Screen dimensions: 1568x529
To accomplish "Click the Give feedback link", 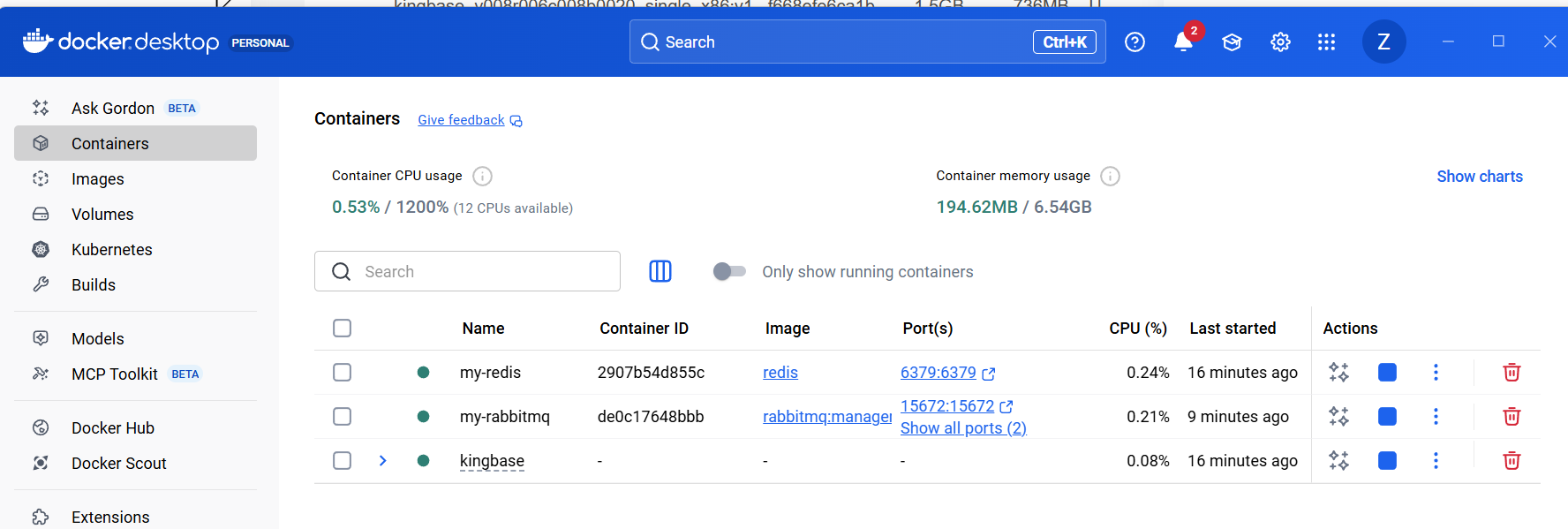I will click(x=470, y=120).
